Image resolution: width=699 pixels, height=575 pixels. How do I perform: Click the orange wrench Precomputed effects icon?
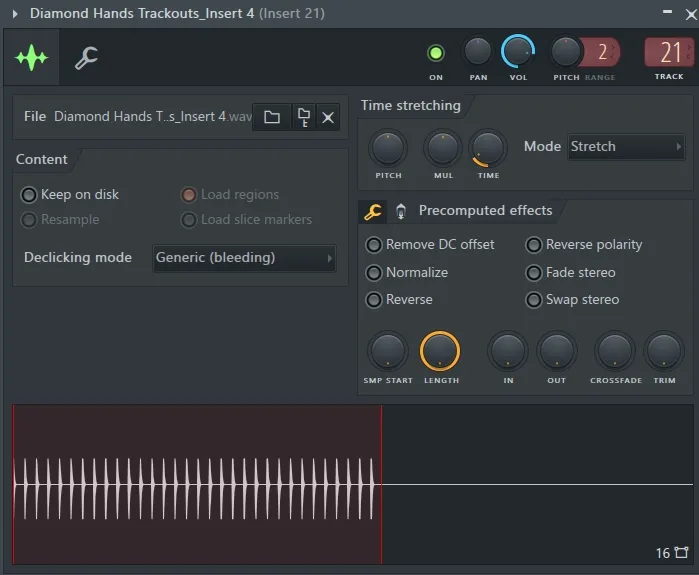[x=373, y=211]
